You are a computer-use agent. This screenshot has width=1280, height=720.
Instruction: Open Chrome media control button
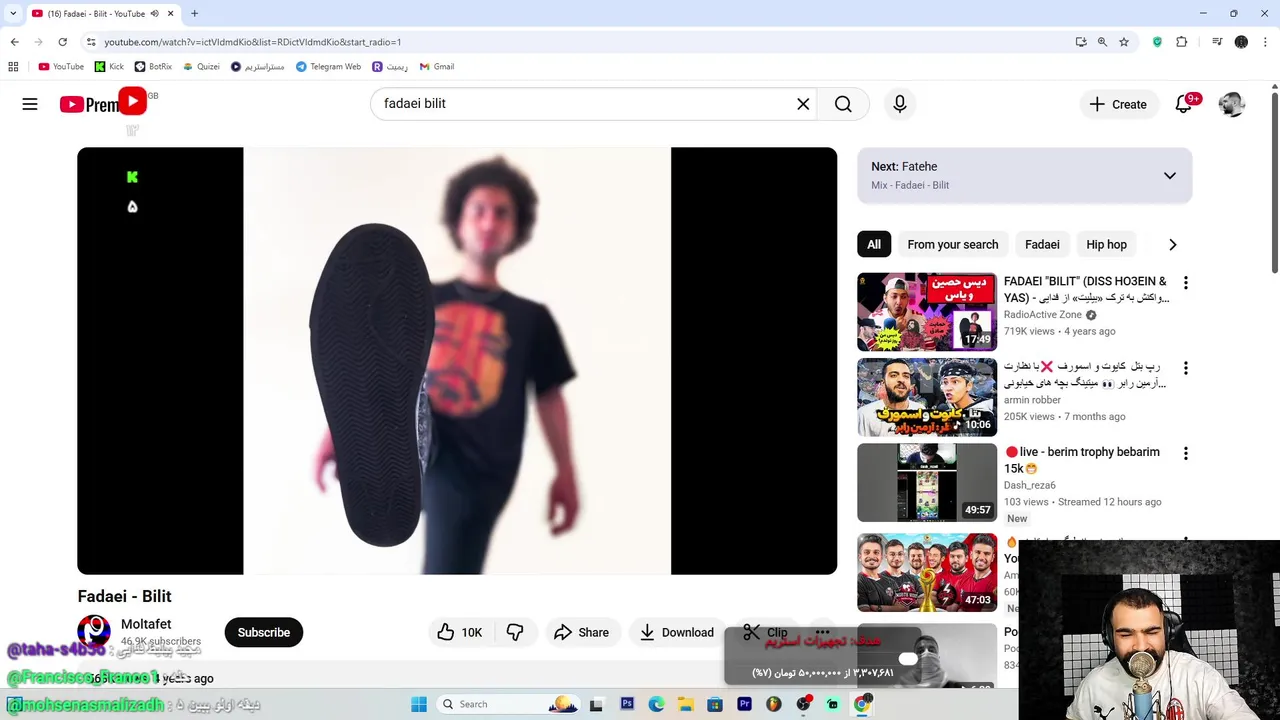coord(1217,42)
